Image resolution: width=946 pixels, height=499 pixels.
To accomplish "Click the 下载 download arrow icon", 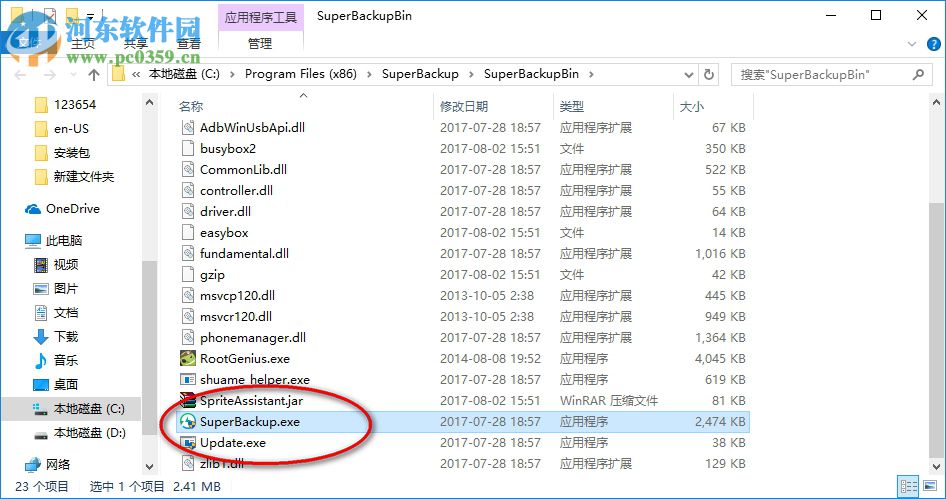I will [40, 337].
